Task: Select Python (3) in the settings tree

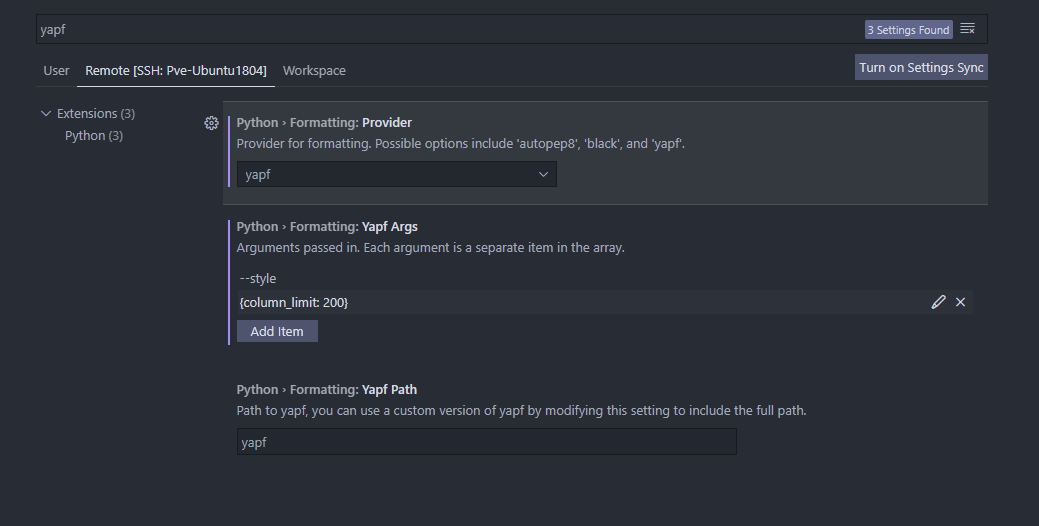Action: [94, 135]
